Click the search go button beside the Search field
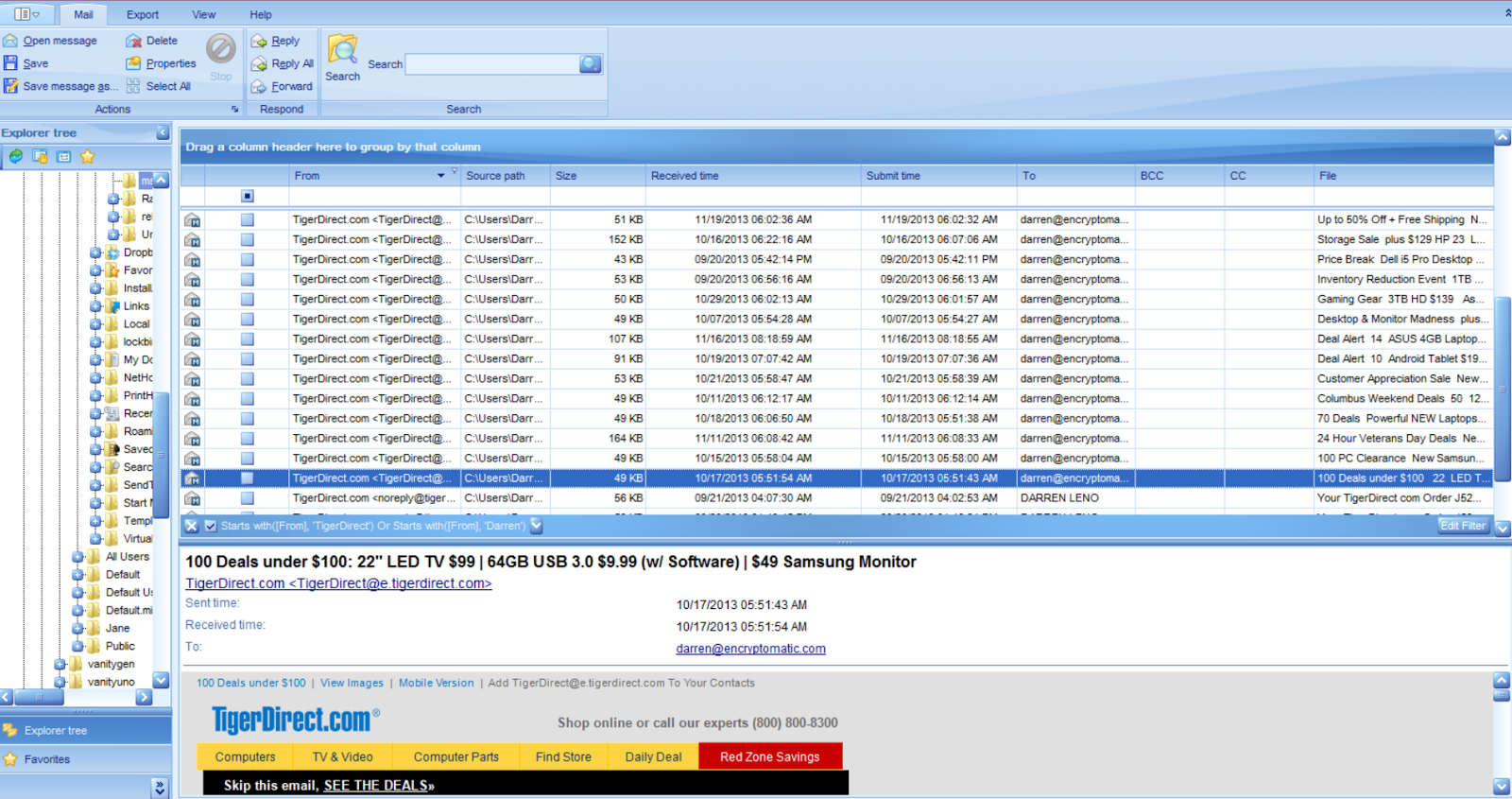 coord(591,63)
